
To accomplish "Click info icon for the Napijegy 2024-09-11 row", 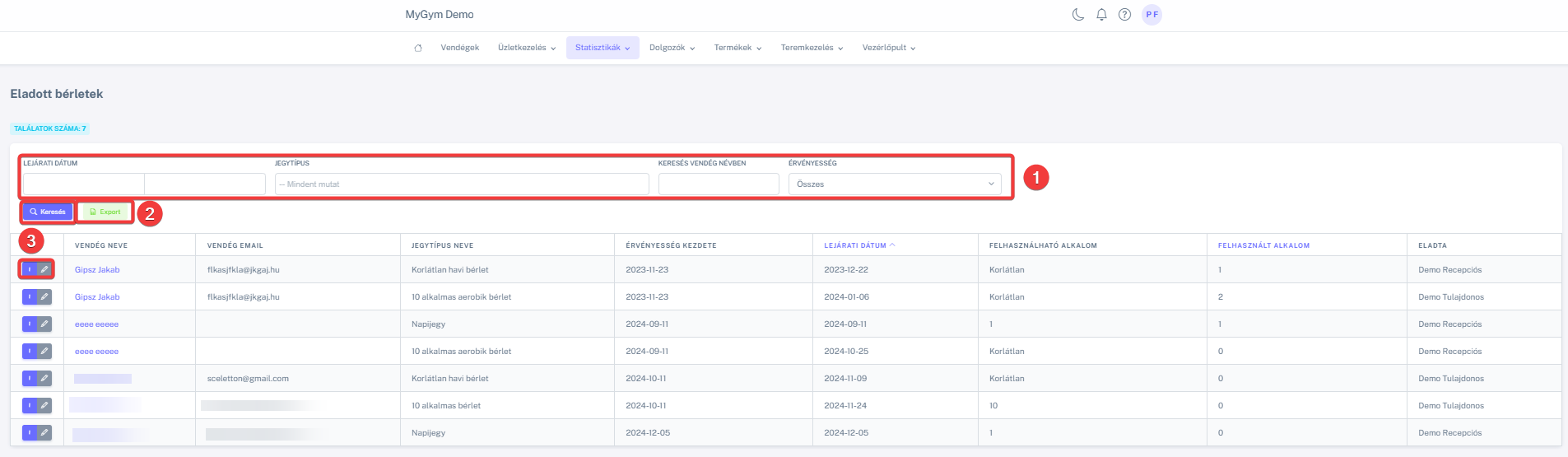I will coord(30,324).
